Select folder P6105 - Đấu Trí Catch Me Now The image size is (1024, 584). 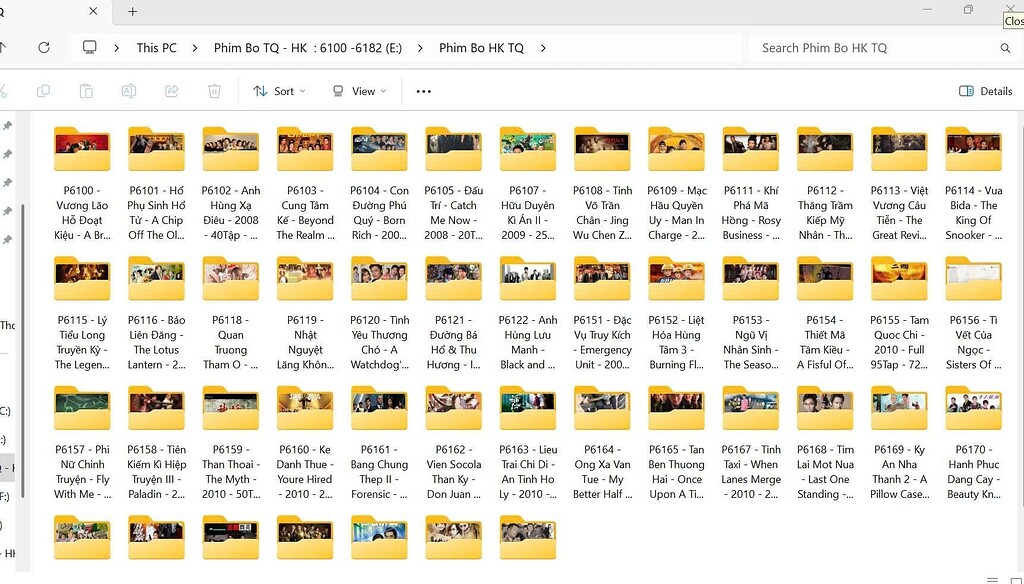(454, 184)
